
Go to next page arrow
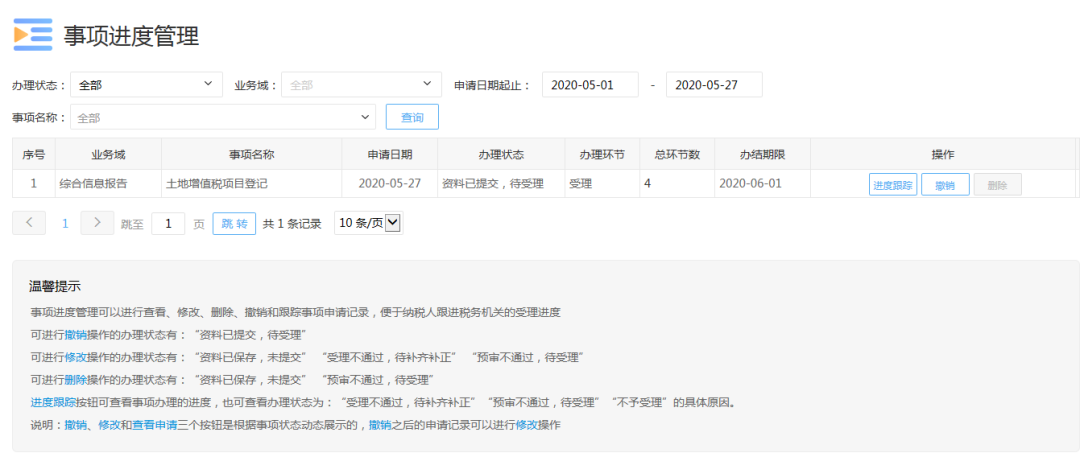coord(97,223)
